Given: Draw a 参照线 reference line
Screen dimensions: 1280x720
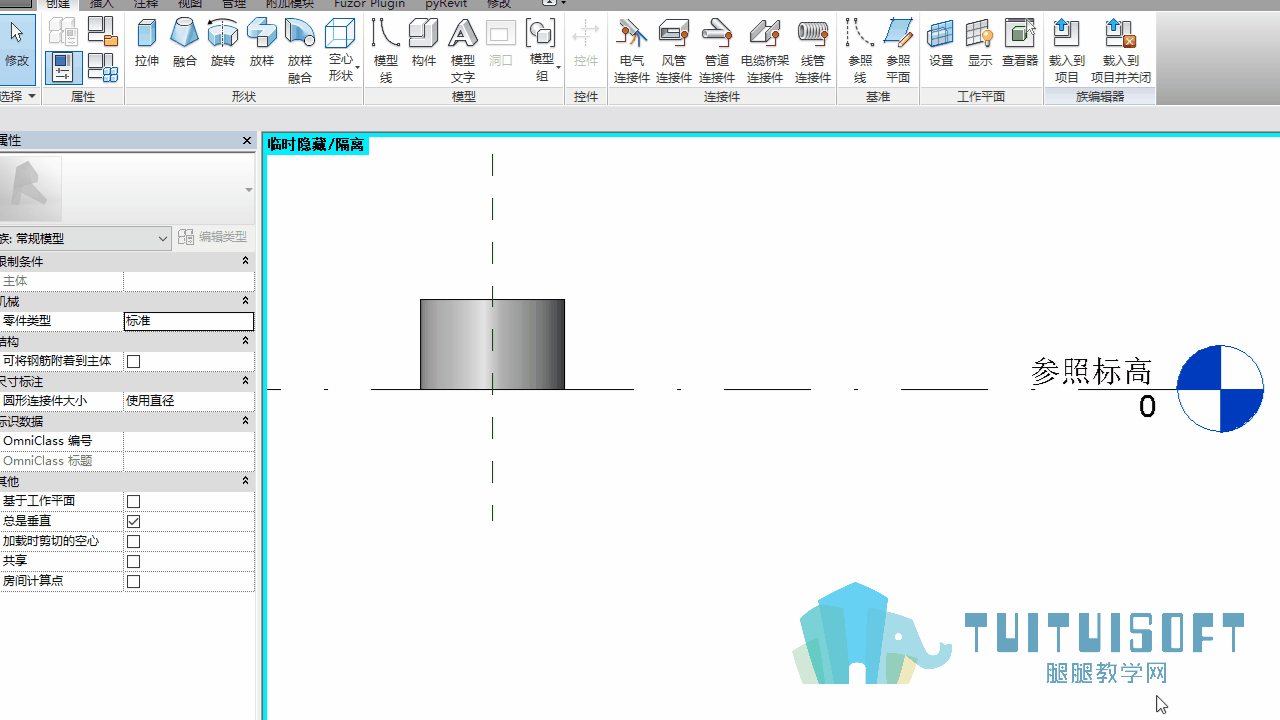Looking at the screenshot, I should click(x=860, y=50).
